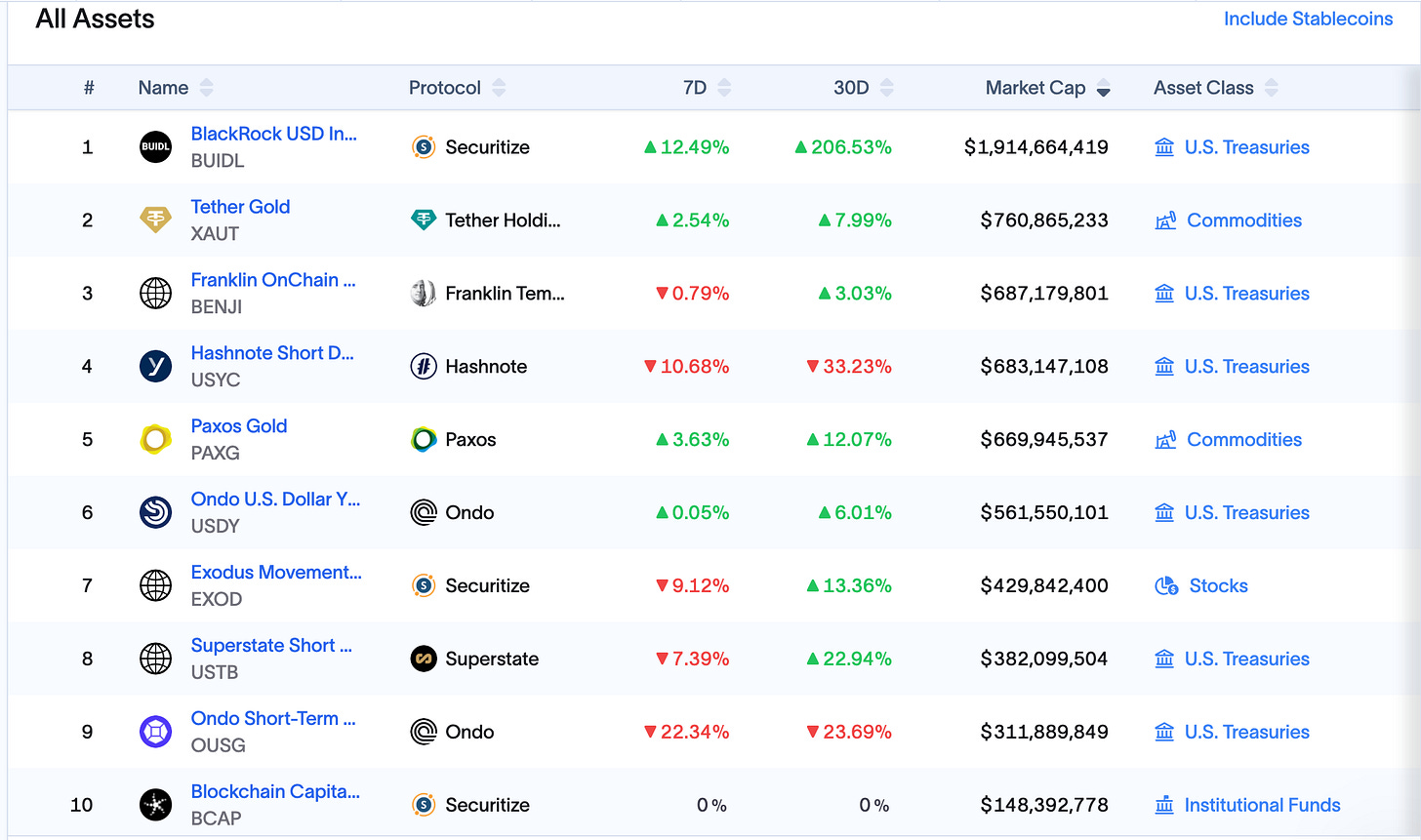Open Commodities link in Paxos Gold row
1421x840 pixels.
click(x=1244, y=440)
